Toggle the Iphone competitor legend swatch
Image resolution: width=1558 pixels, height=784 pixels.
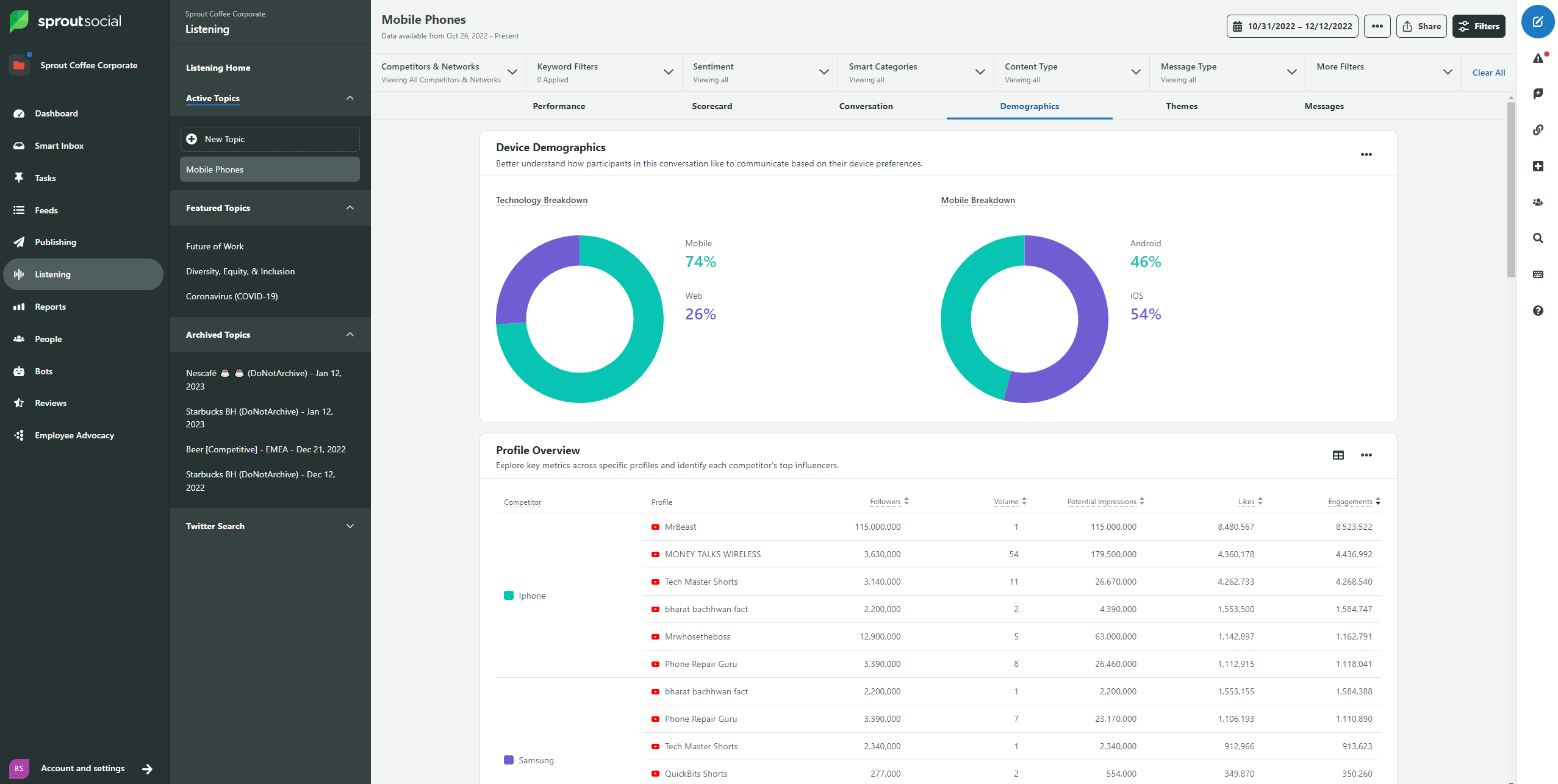coord(508,596)
